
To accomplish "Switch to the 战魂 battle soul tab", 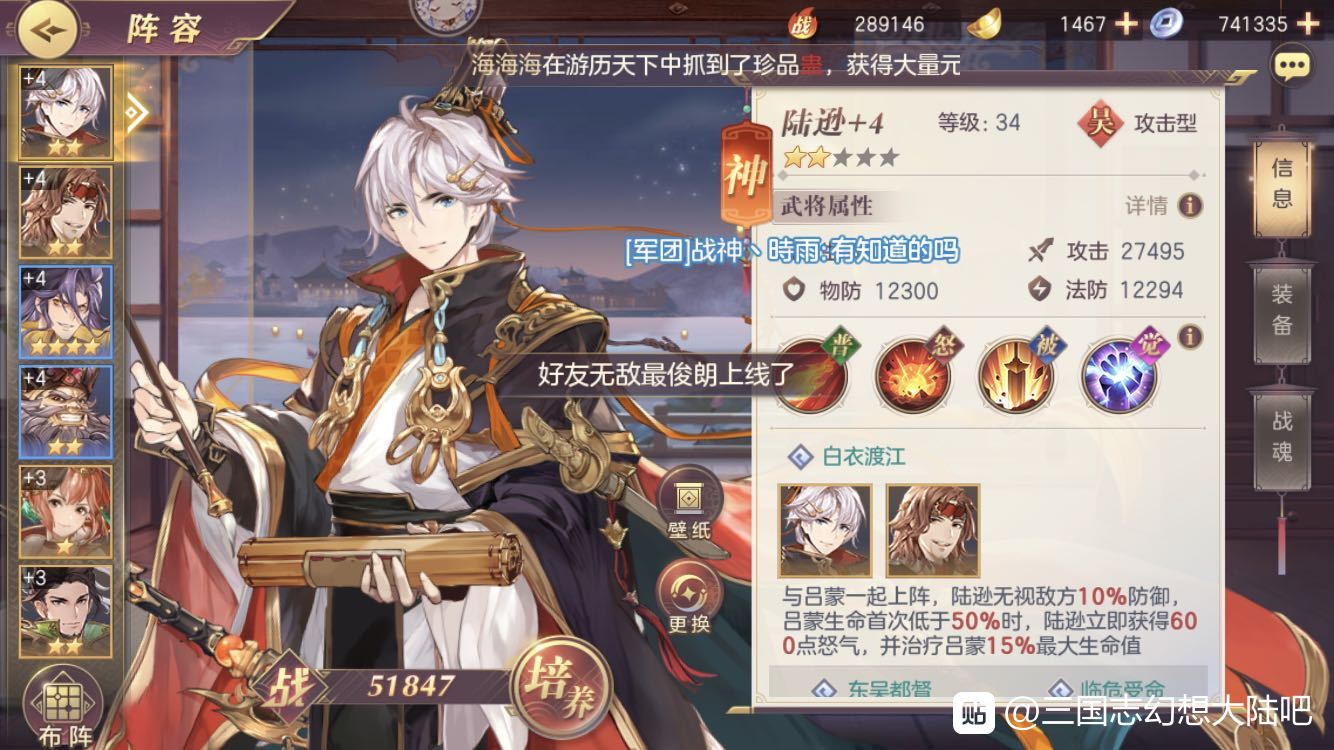I will [x=1283, y=437].
